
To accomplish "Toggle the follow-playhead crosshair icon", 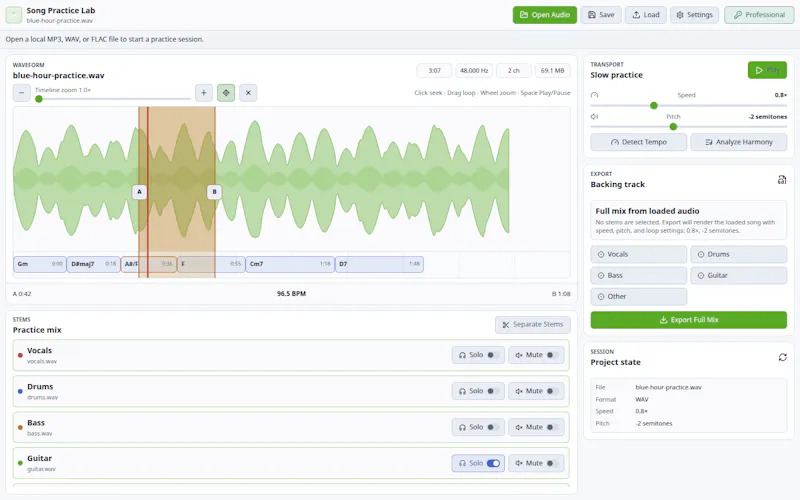I will tap(226, 93).
